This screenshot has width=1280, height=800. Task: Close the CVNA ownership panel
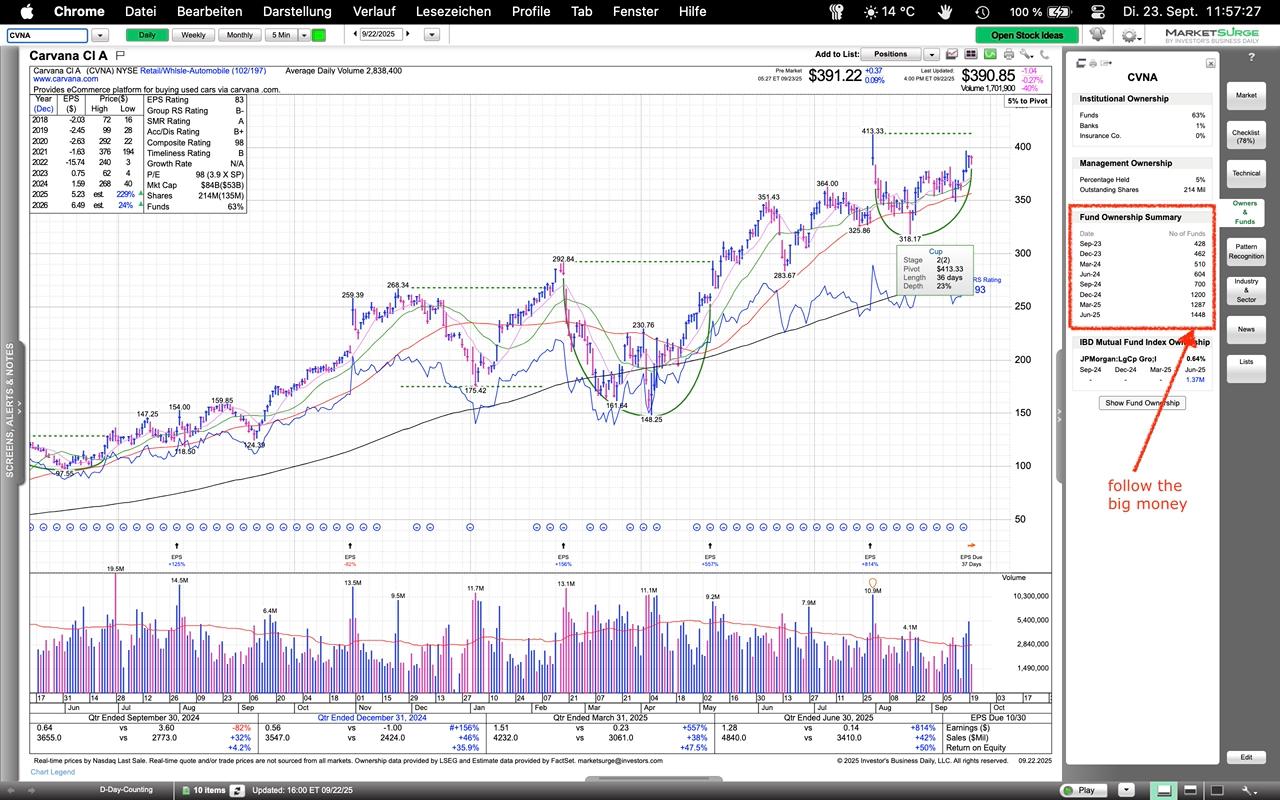click(1210, 63)
